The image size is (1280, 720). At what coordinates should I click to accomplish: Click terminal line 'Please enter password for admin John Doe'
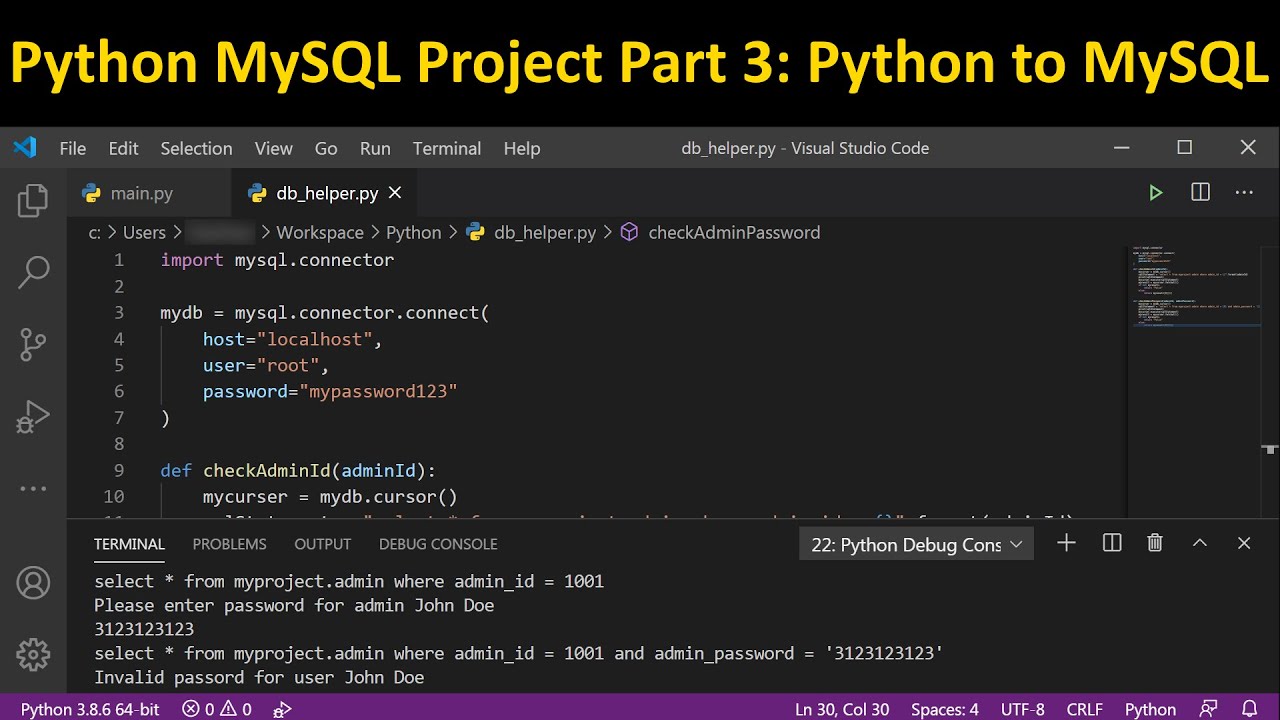click(x=294, y=605)
